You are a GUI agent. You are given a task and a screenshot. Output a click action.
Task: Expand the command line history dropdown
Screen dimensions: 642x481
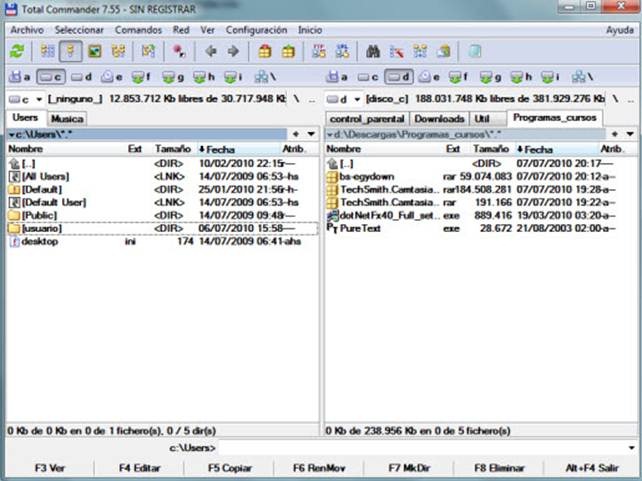(631, 448)
